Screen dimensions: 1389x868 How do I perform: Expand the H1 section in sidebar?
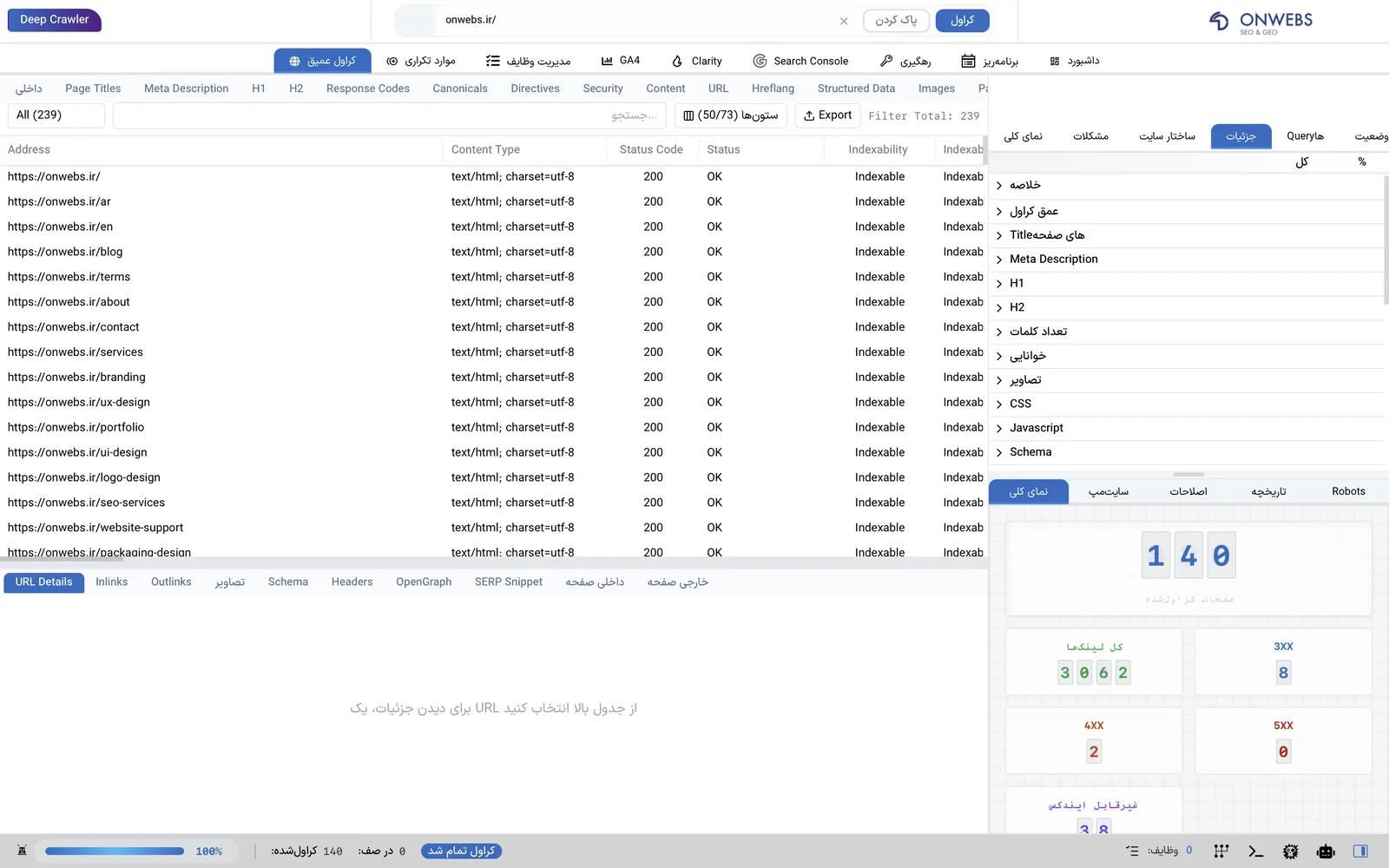click(x=1186, y=283)
